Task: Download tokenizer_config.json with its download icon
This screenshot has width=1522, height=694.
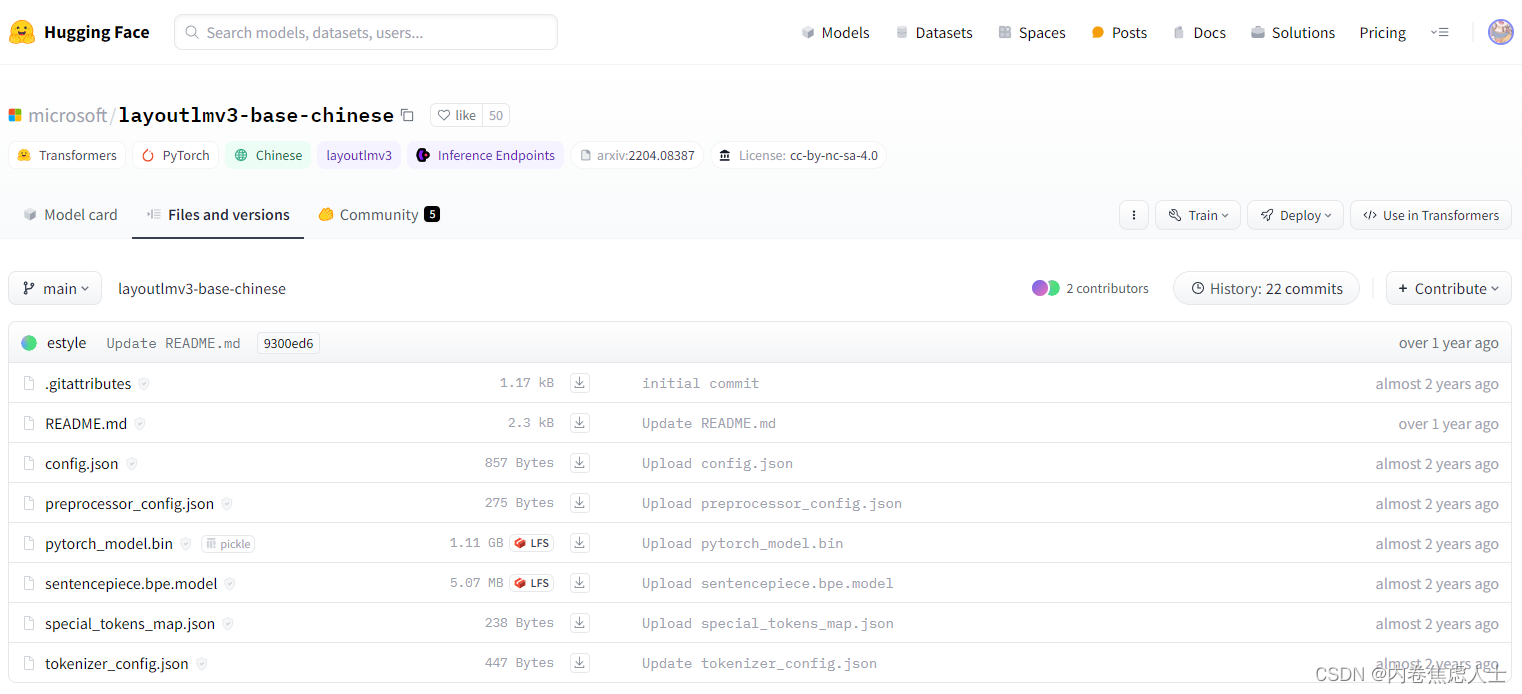Action: 579,663
